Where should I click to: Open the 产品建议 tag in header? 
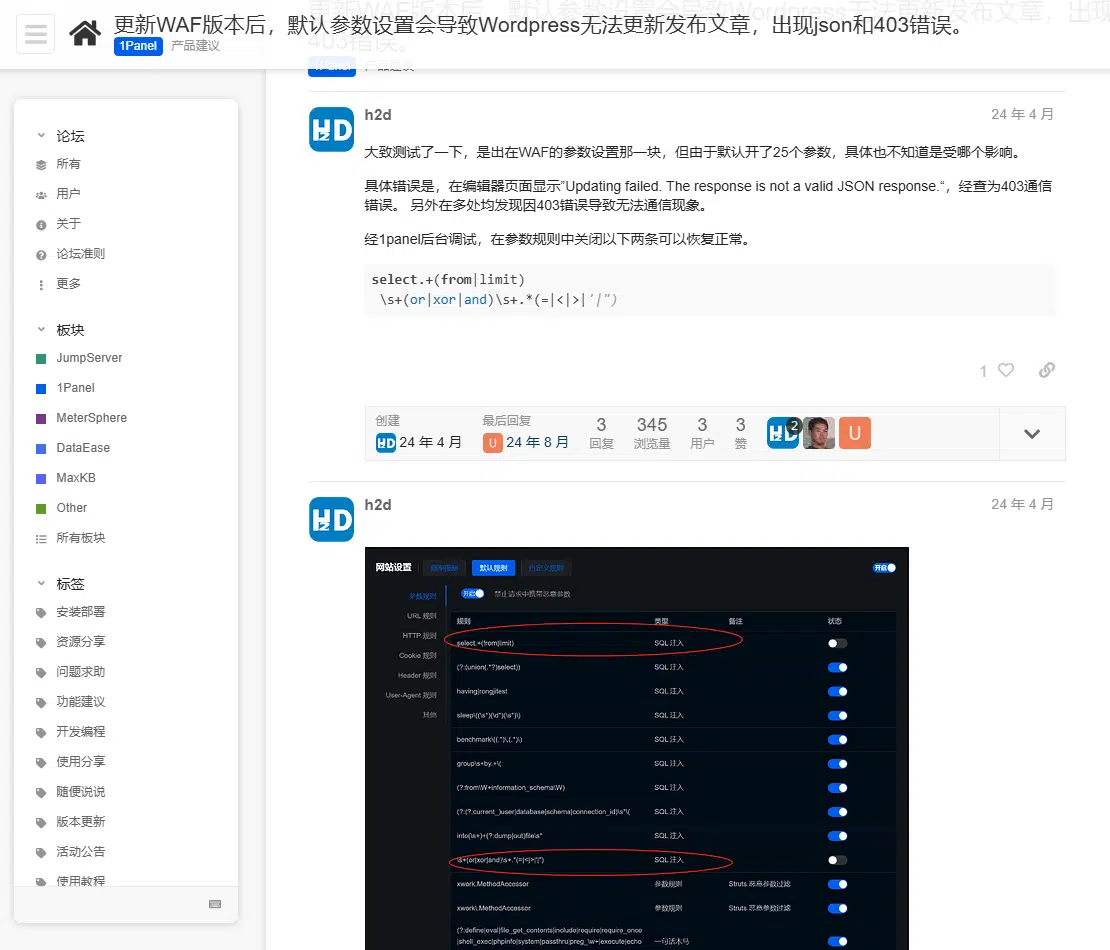[195, 46]
